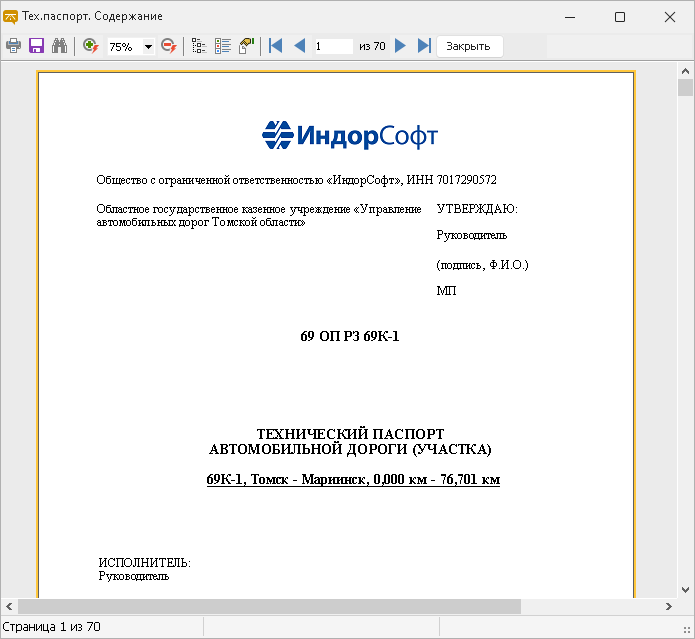Maximize the Тех.паспорт window

point(620,17)
